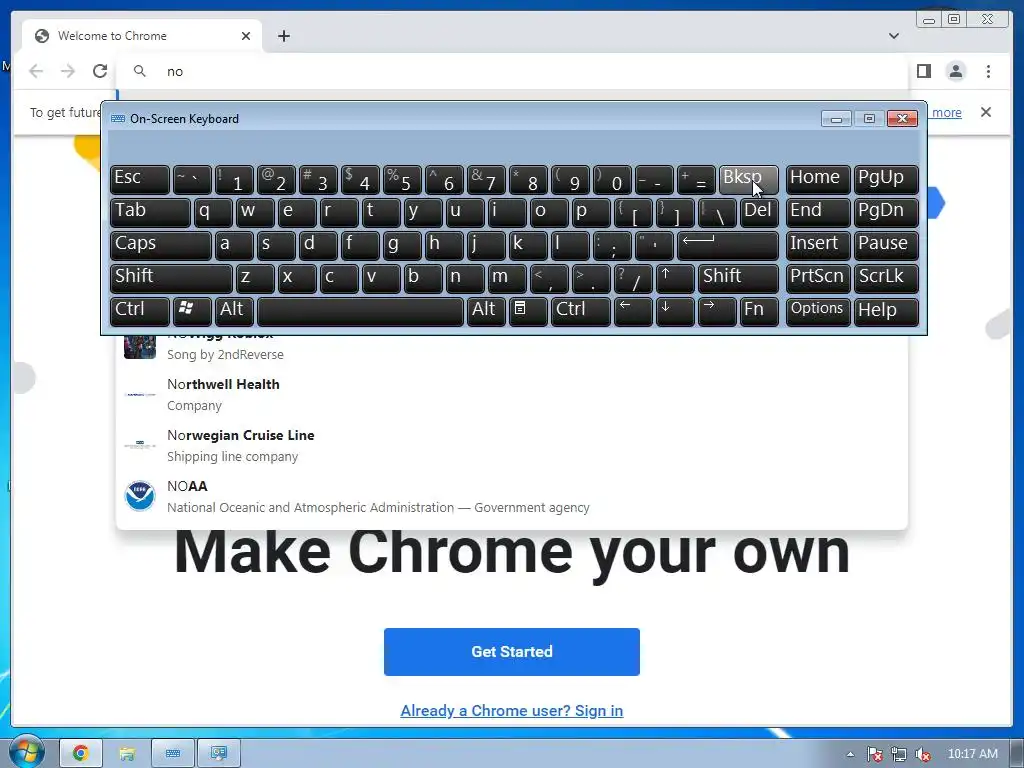Toggle the Caps key on on-screen keyboard

tap(161, 246)
